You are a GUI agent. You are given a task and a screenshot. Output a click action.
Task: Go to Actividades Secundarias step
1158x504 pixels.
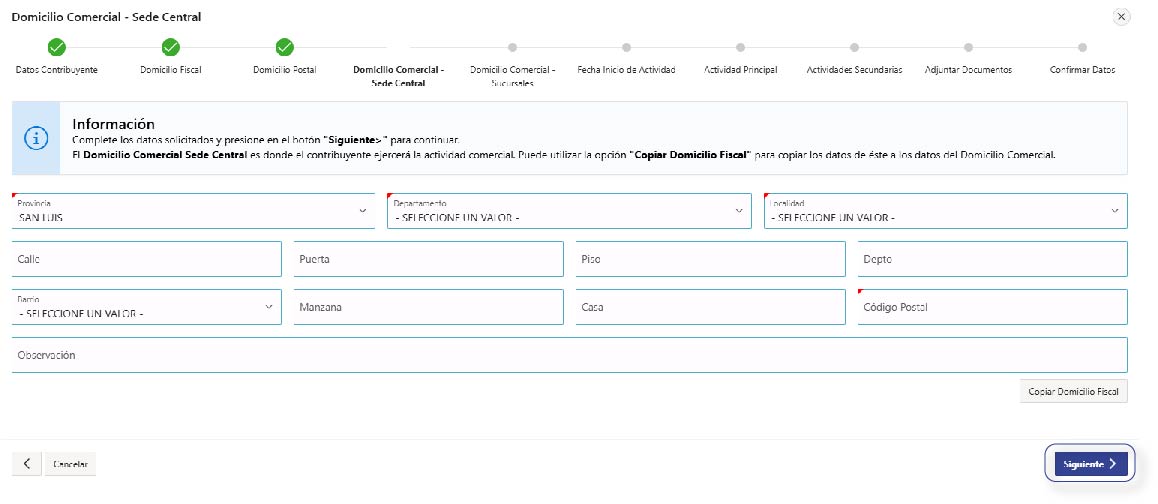(854, 47)
